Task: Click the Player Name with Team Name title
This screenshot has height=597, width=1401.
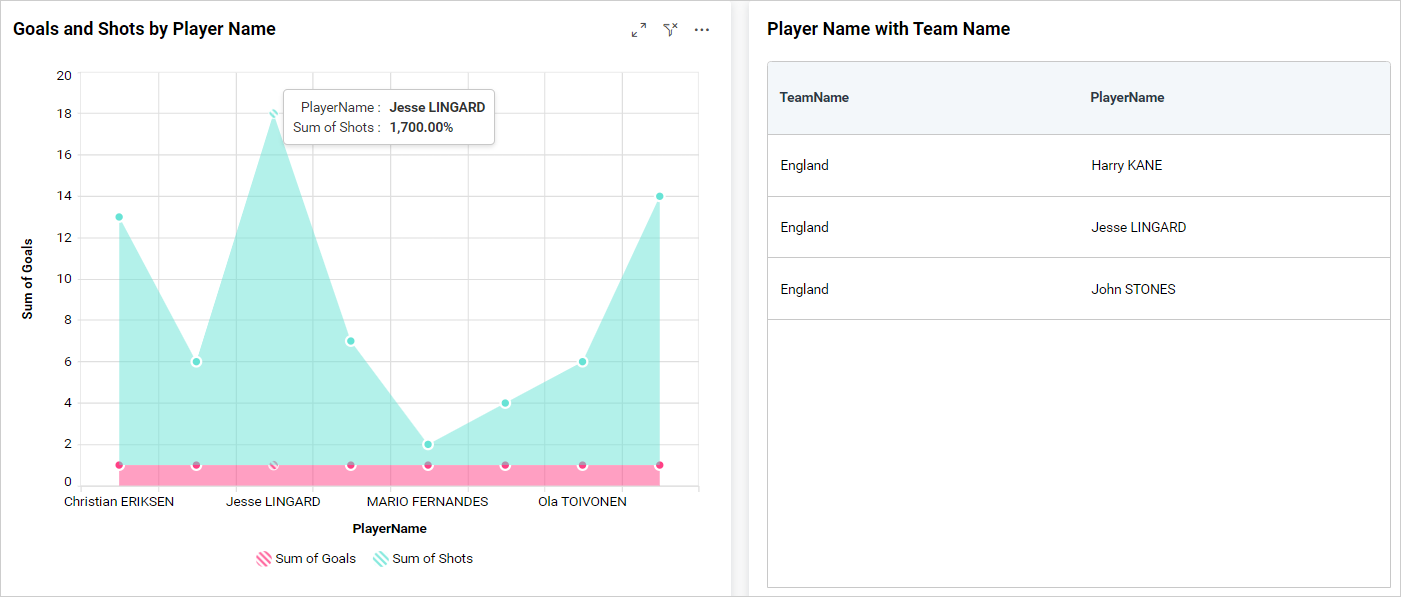Action: (x=888, y=30)
